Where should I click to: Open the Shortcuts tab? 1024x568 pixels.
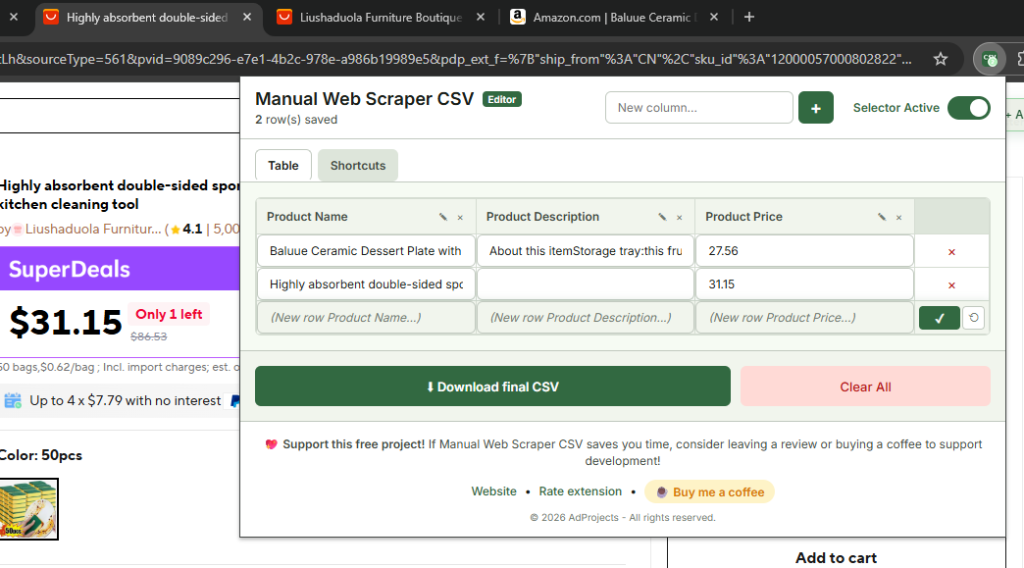(x=358, y=166)
